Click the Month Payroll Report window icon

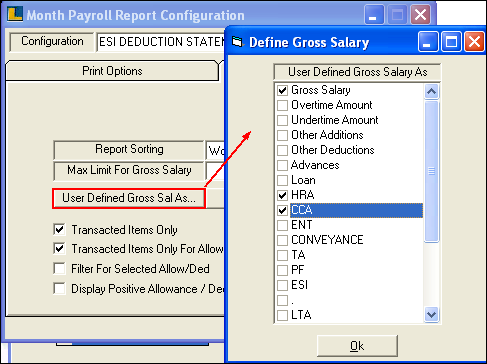point(15,14)
